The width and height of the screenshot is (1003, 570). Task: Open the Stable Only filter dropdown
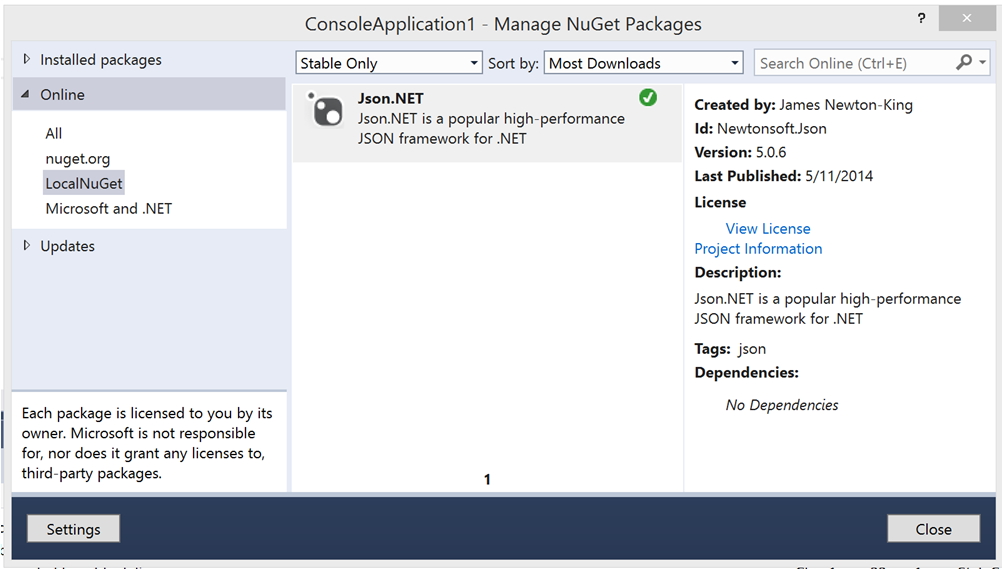390,63
